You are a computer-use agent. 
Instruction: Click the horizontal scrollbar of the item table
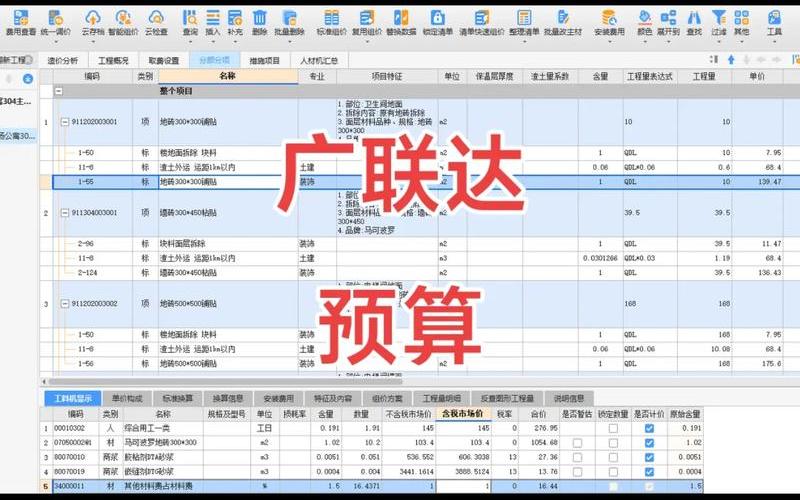pyautogui.click(x=225, y=381)
